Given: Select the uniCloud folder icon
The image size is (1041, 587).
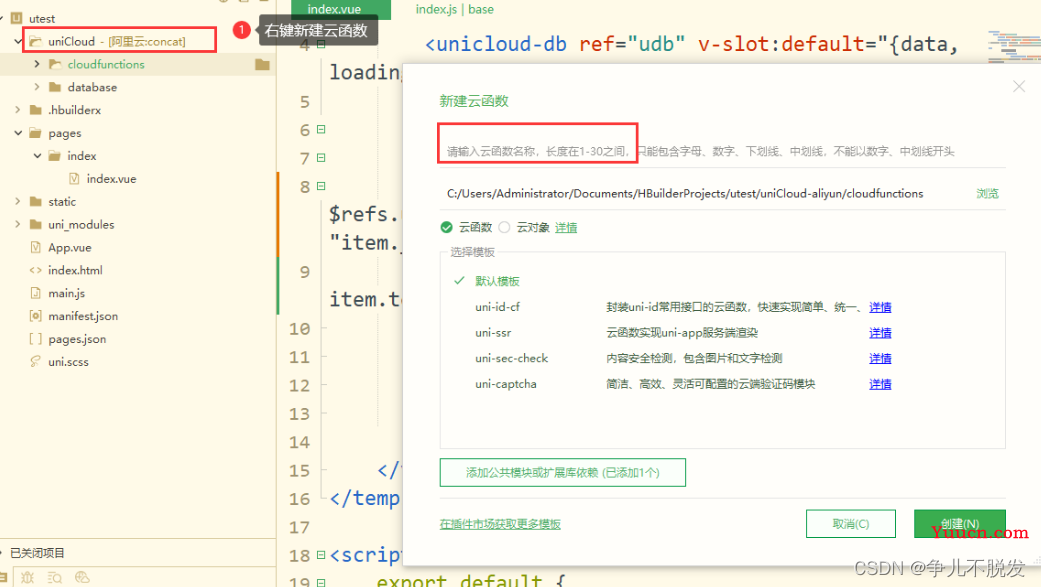Looking at the screenshot, I should click(x=36, y=41).
